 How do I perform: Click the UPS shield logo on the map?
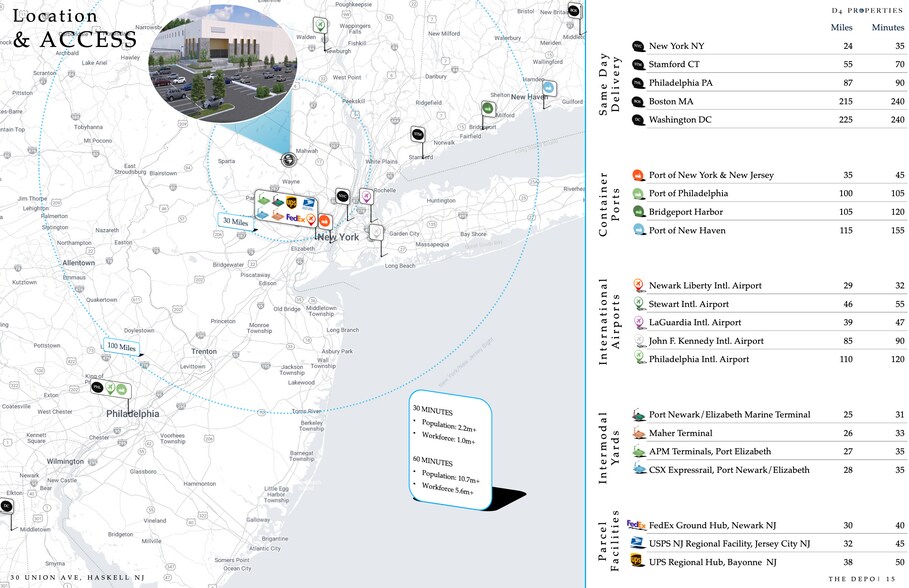coord(291,202)
